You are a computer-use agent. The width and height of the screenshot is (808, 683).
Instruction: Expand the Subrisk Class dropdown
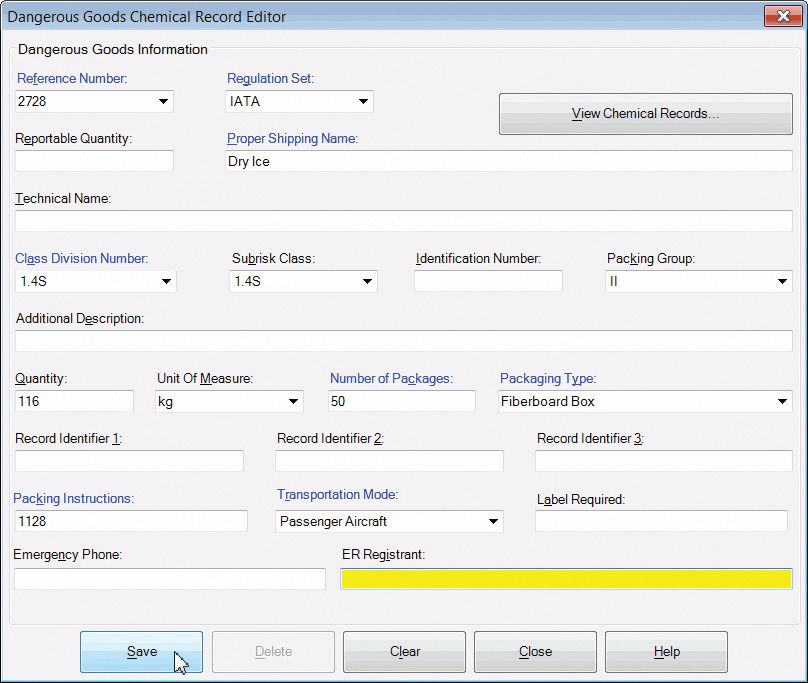tap(367, 281)
